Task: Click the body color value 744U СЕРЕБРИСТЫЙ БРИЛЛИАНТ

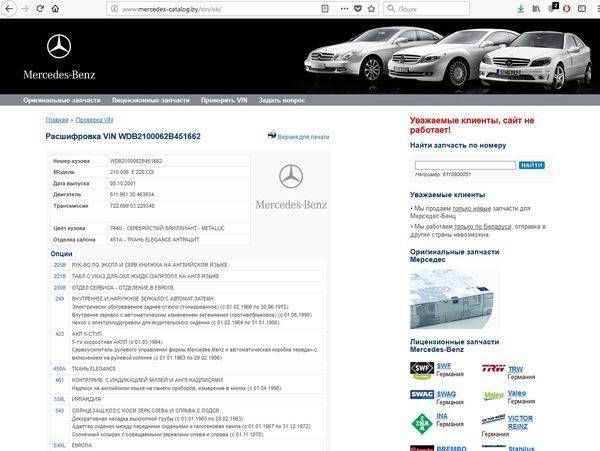Action: (x=167, y=228)
